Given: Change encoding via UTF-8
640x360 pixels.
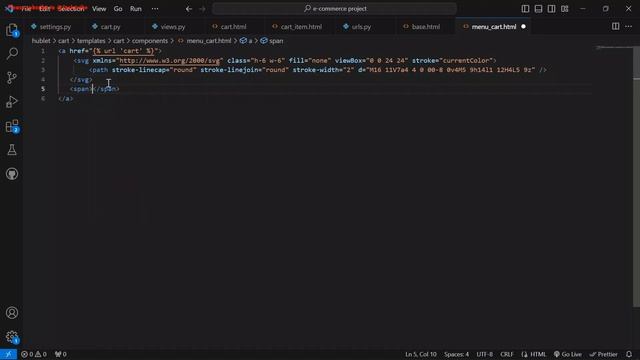Looking at the screenshot, I should coord(484,354).
